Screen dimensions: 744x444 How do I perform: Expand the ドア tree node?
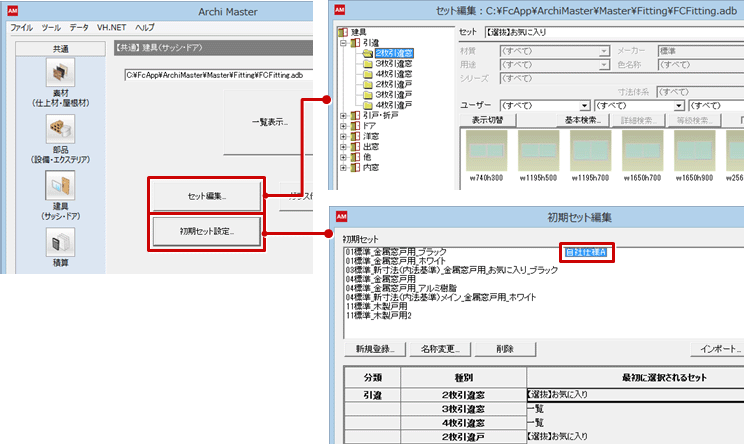tap(343, 126)
